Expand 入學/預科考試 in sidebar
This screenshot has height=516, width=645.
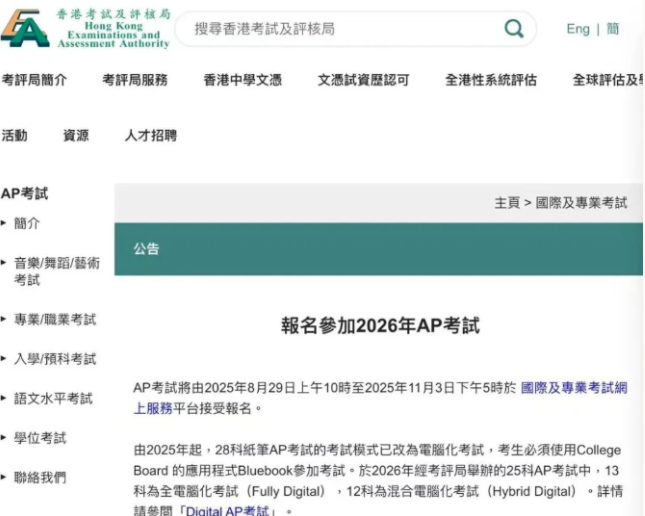click(x=55, y=359)
